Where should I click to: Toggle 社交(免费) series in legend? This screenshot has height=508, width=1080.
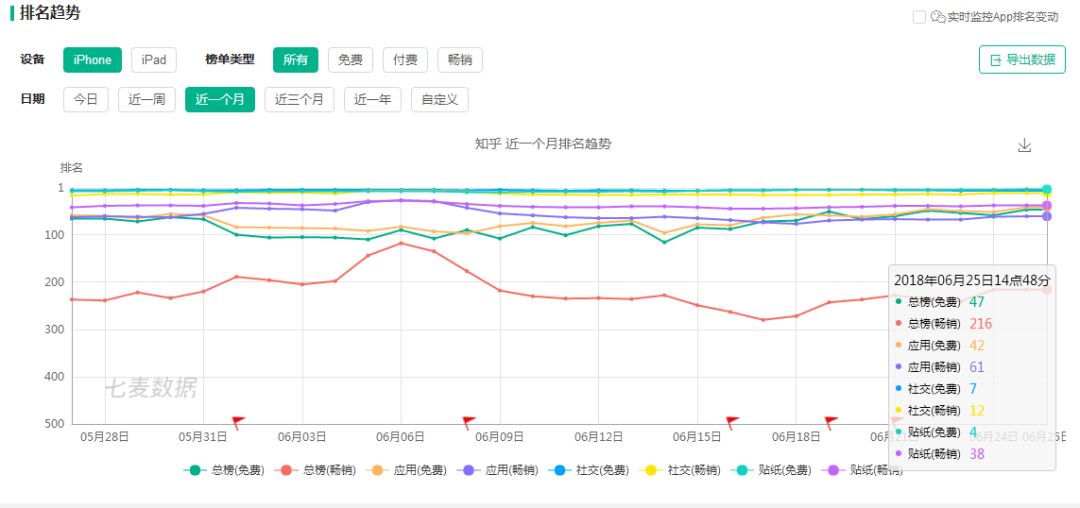(588, 471)
